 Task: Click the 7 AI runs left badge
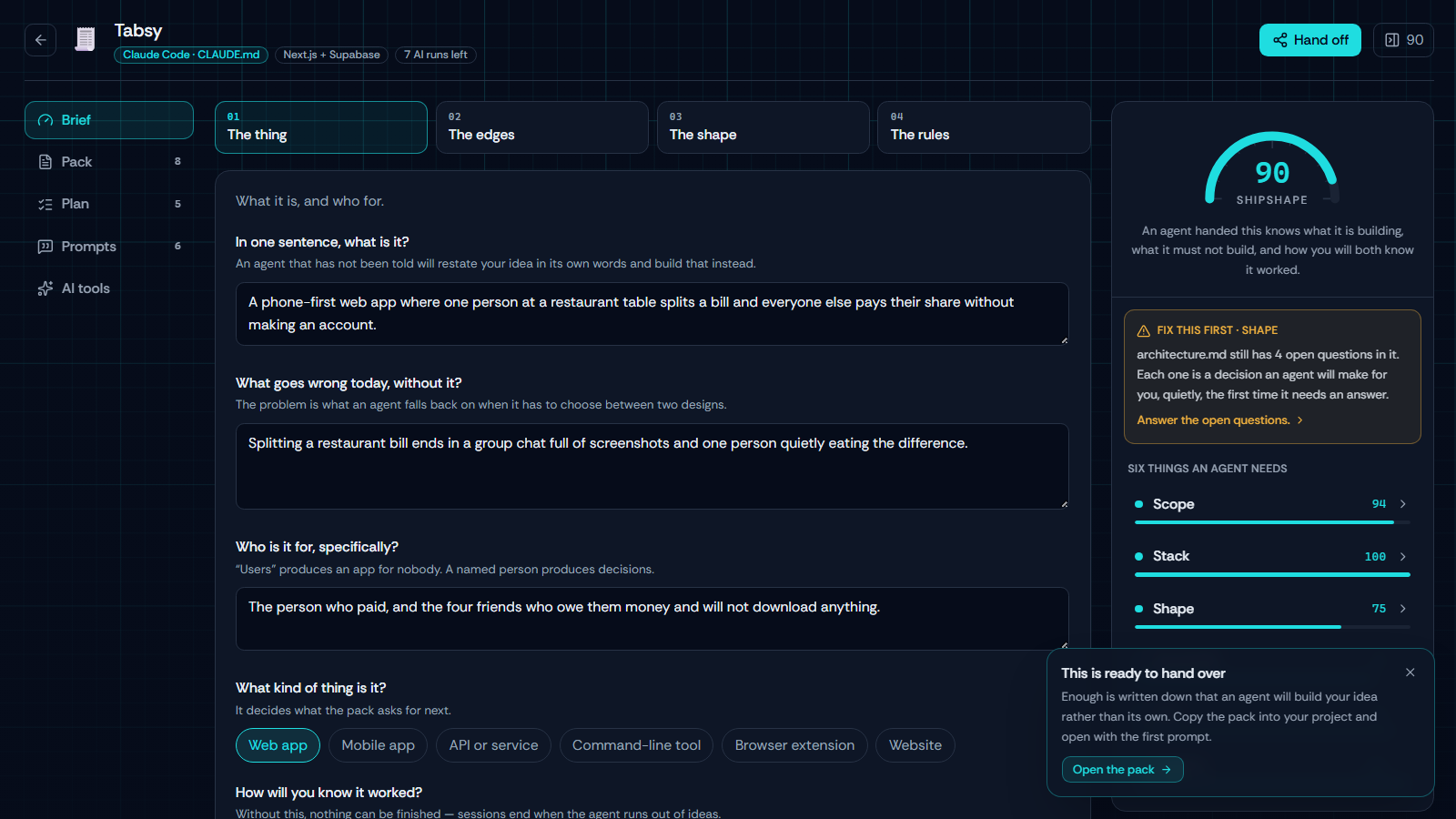click(x=435, y=55)
